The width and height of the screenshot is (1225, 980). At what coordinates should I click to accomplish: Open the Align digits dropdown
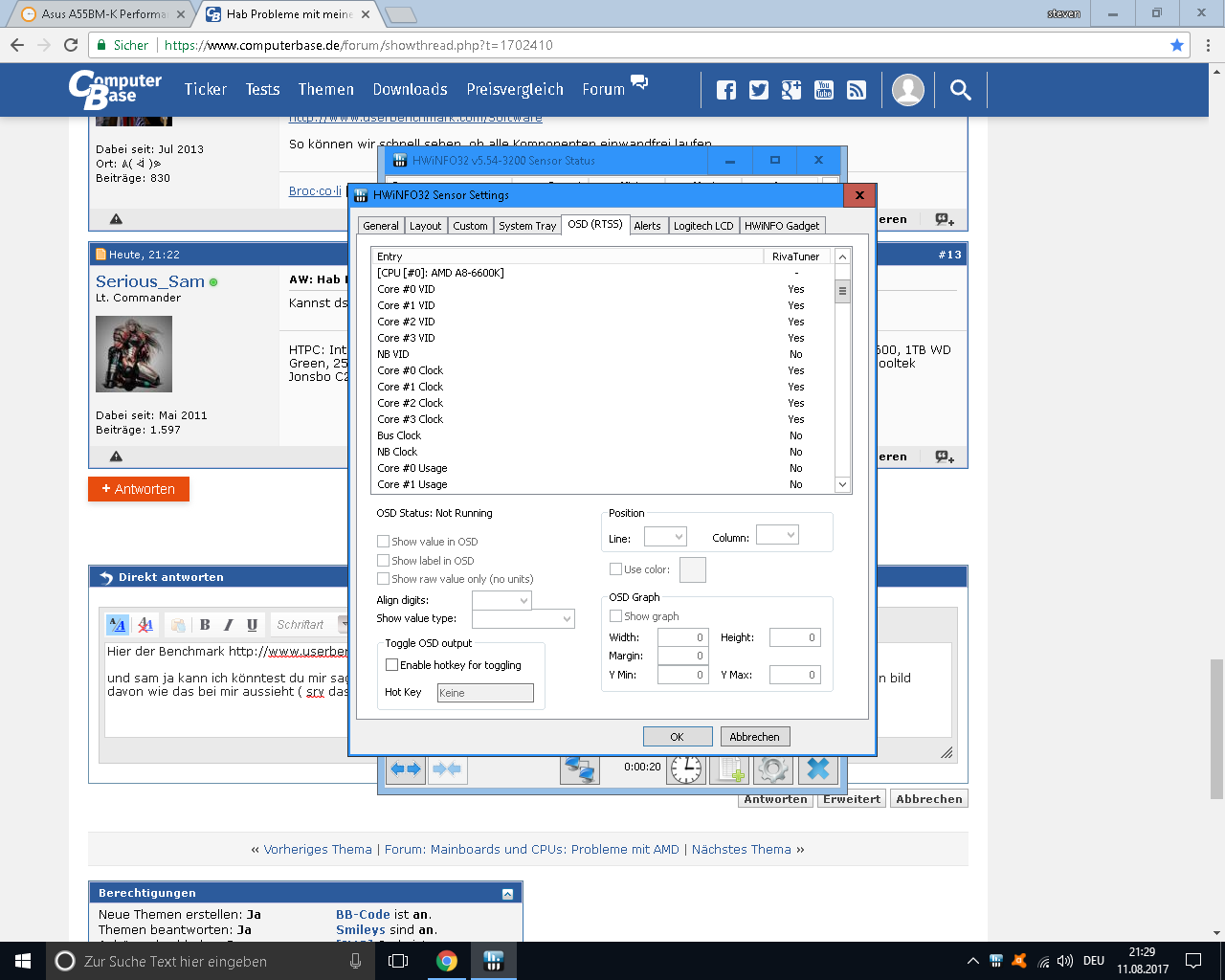click(502, 600)
